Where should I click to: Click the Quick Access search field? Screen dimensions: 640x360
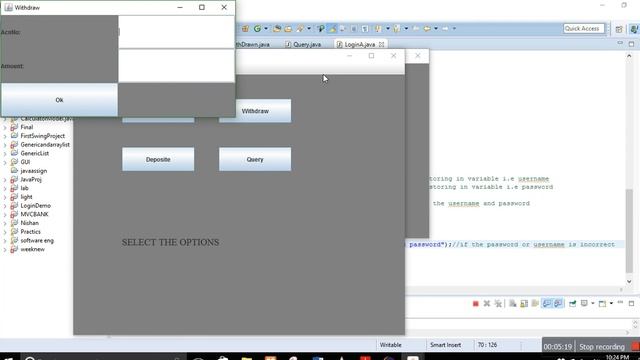(583, 29)
